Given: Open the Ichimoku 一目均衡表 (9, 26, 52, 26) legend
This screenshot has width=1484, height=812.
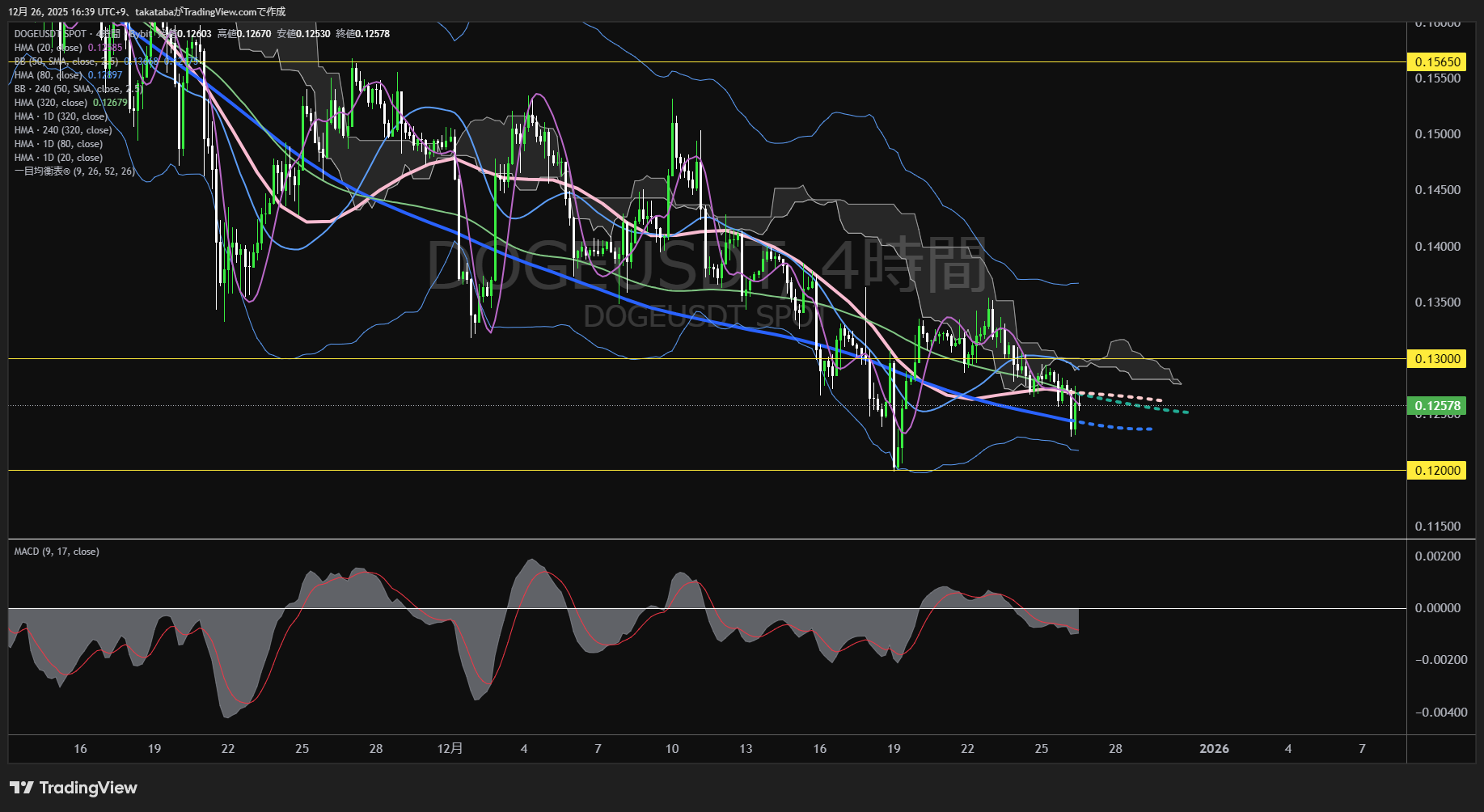Looking at the screenshot, I should pos(74,171).
